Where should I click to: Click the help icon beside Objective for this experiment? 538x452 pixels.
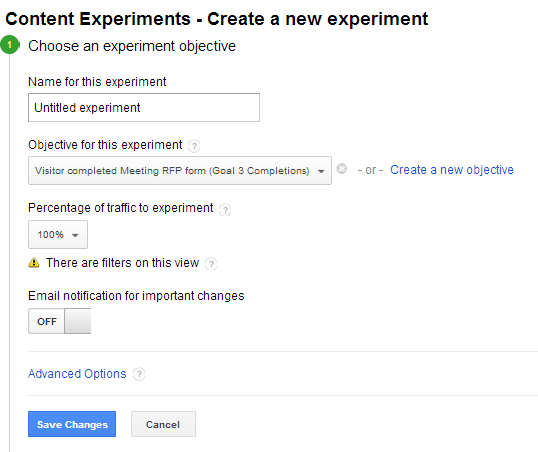click(194, 146)
